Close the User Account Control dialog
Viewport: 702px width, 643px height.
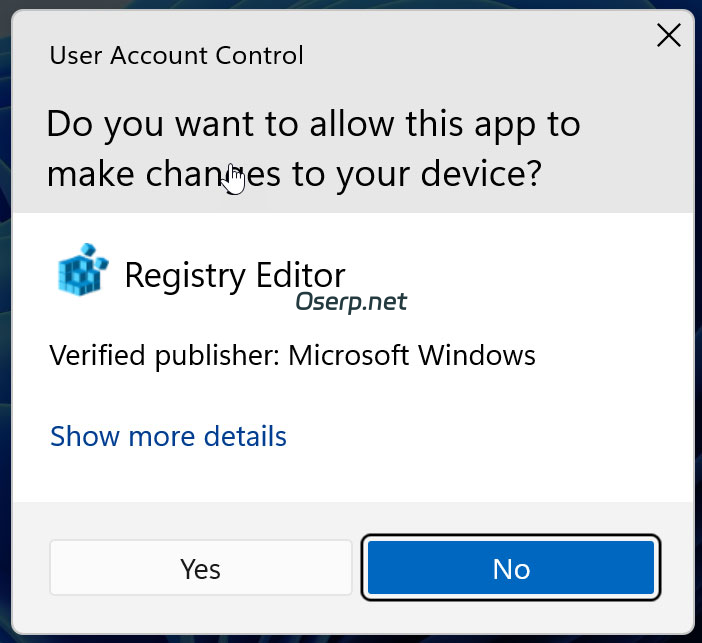pyautogui.click(x=667, y=38)
